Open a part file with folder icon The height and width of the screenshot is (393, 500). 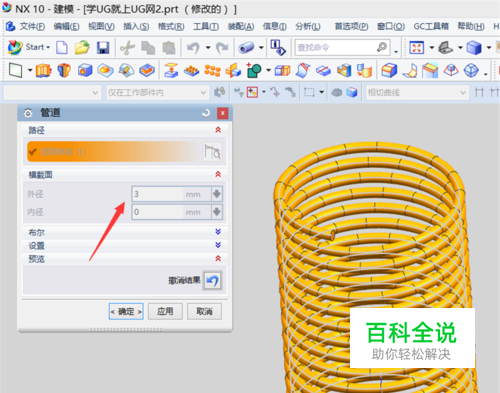click(82, 48)
